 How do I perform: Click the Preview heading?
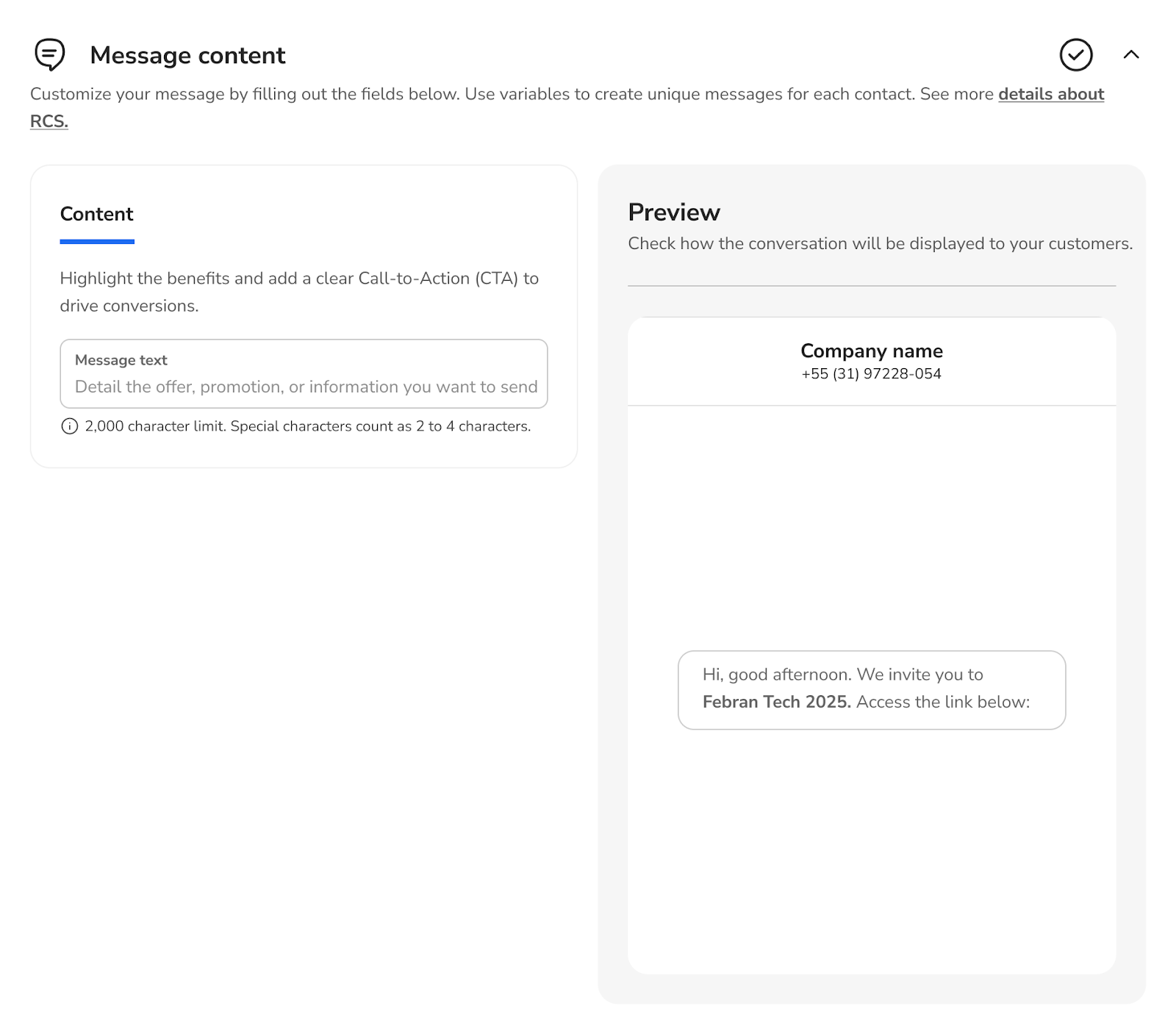[673, 212]
